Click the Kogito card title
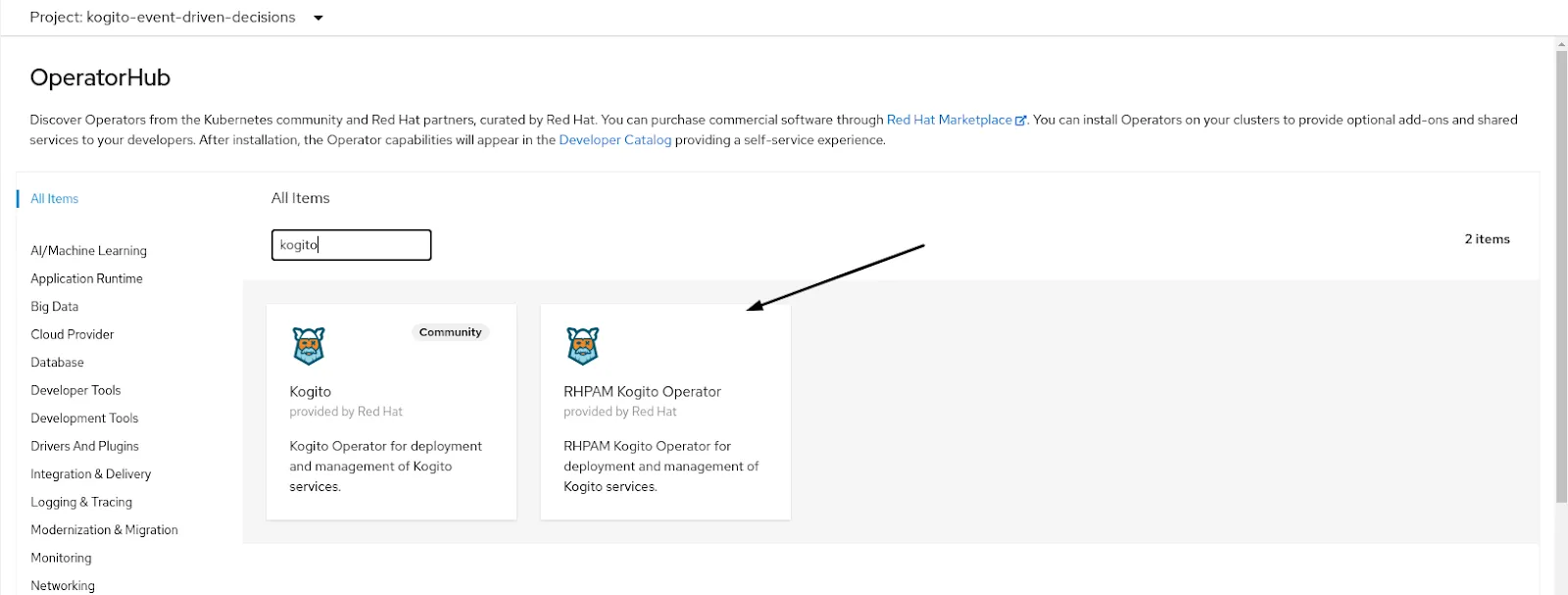Screen dimensions: 1568x595 310,391
